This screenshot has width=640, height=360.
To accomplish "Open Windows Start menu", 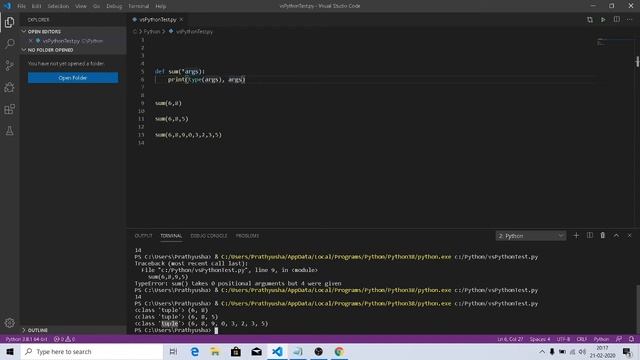I will 10,351.
